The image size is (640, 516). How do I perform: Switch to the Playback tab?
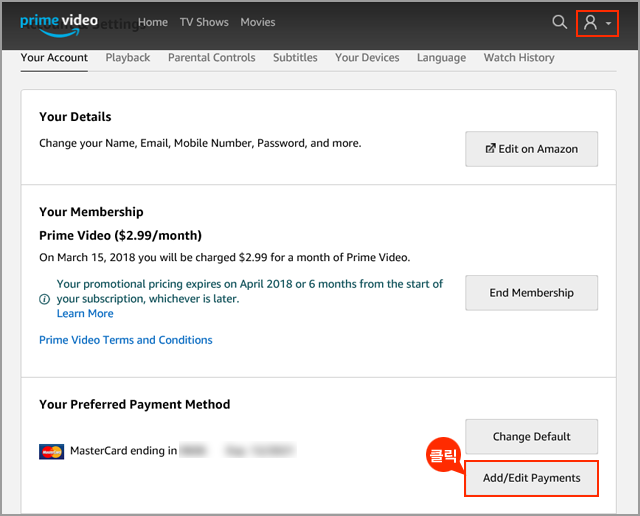128,58
